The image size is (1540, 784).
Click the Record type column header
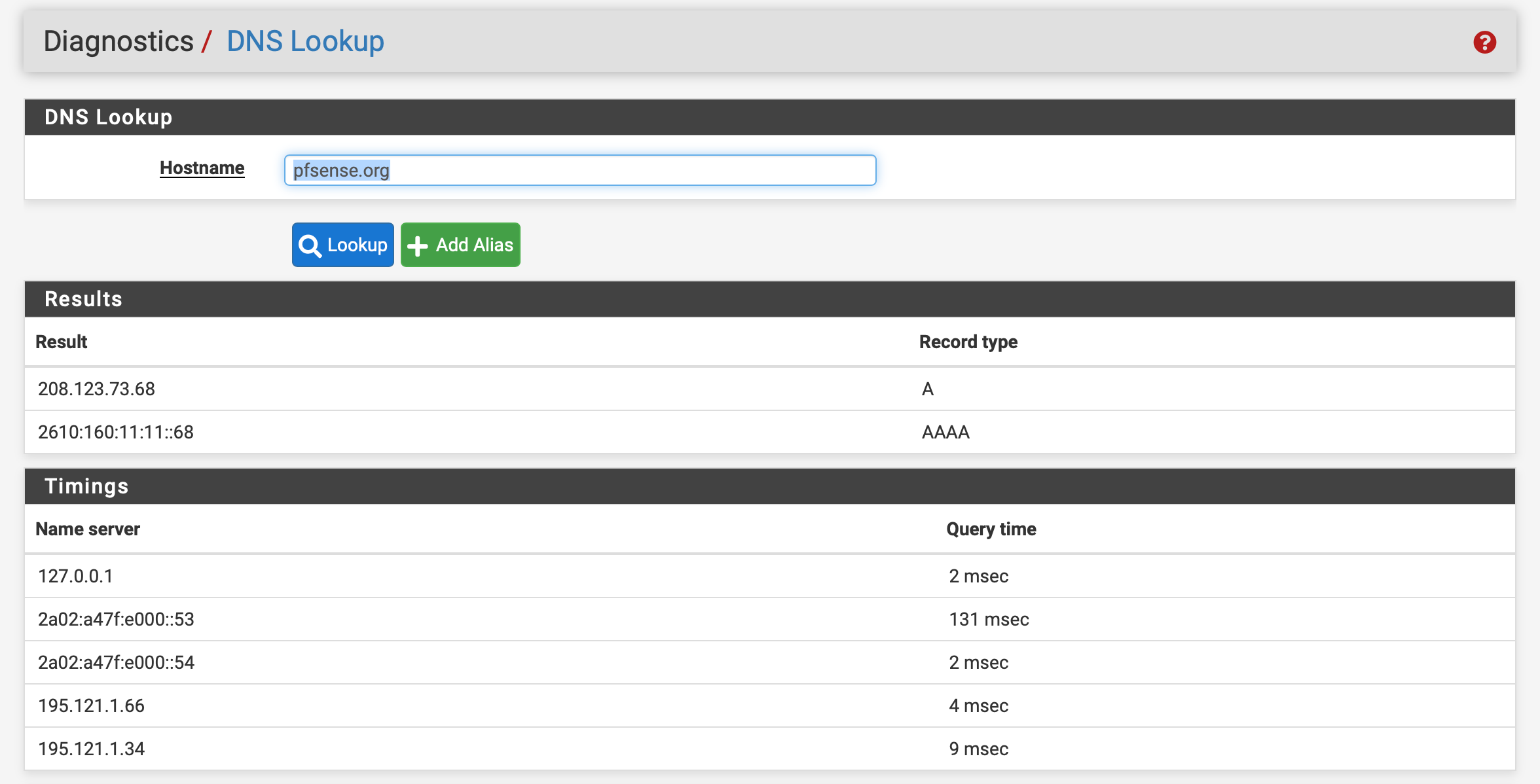tap(968, 342)
